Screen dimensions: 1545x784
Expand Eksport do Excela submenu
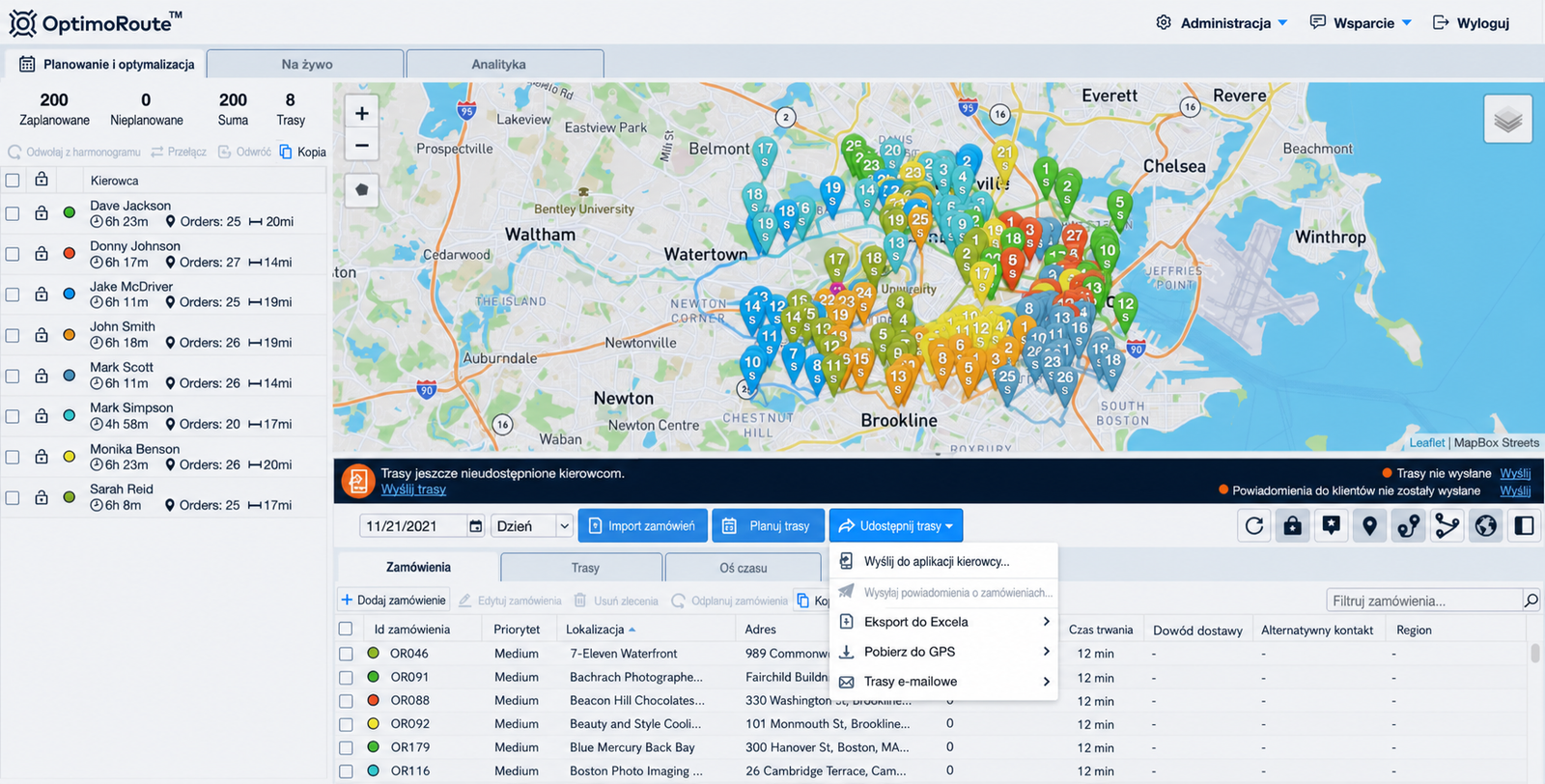[943, 622]
